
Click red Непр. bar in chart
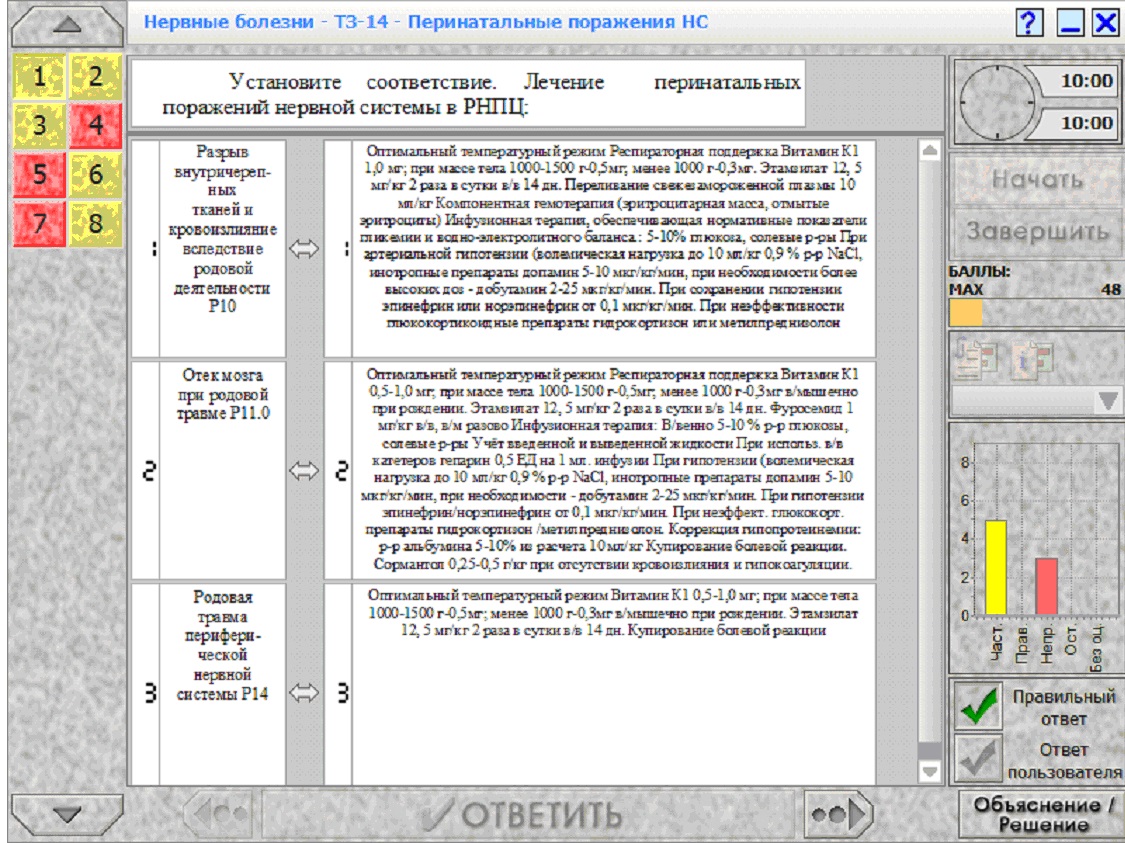coord(1046,586)
